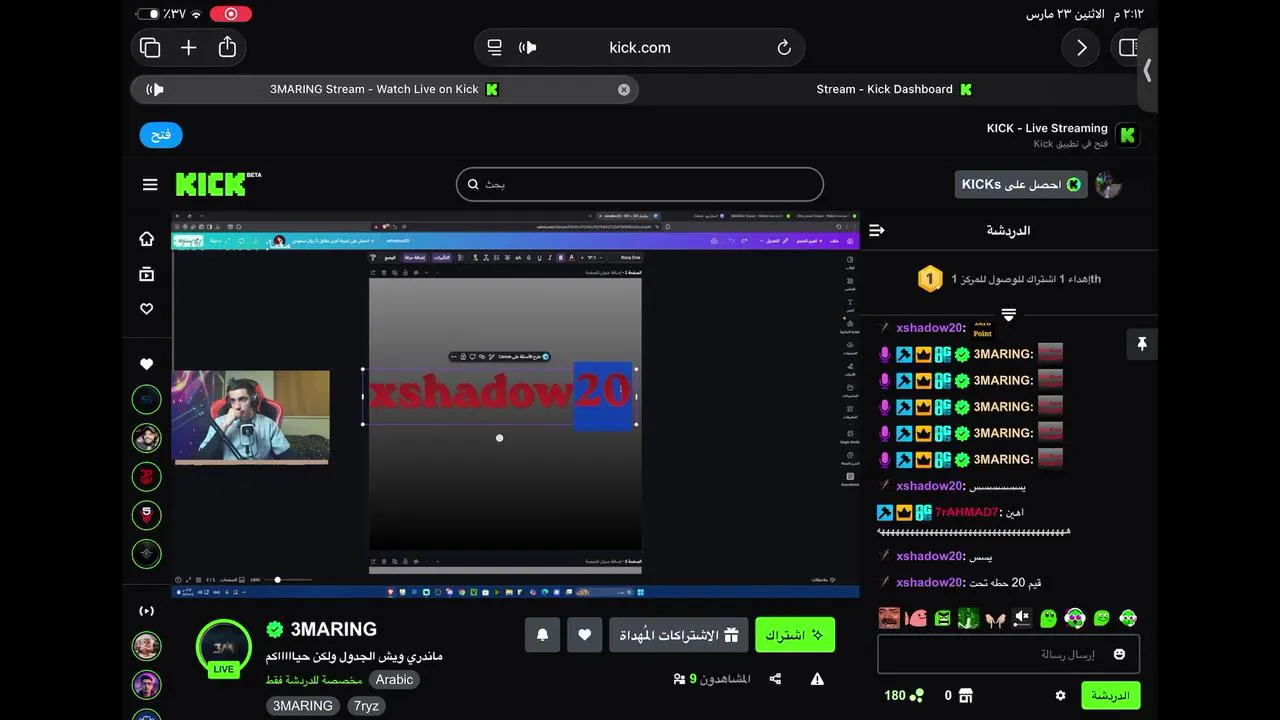
Task: Open Safari page settings reader icon
Action: click(x=494, y=48)
